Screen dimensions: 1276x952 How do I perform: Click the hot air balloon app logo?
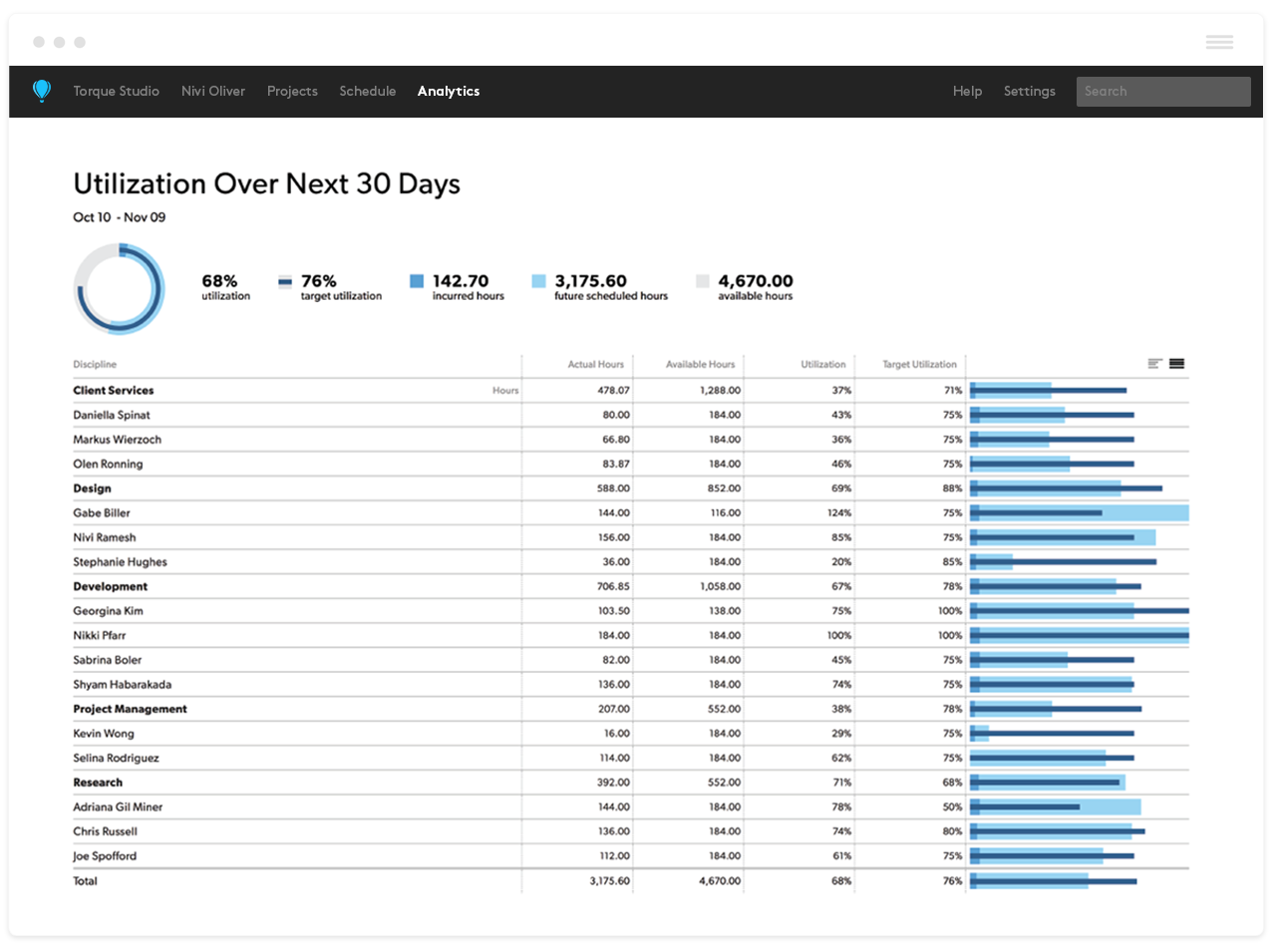(41, 91)
